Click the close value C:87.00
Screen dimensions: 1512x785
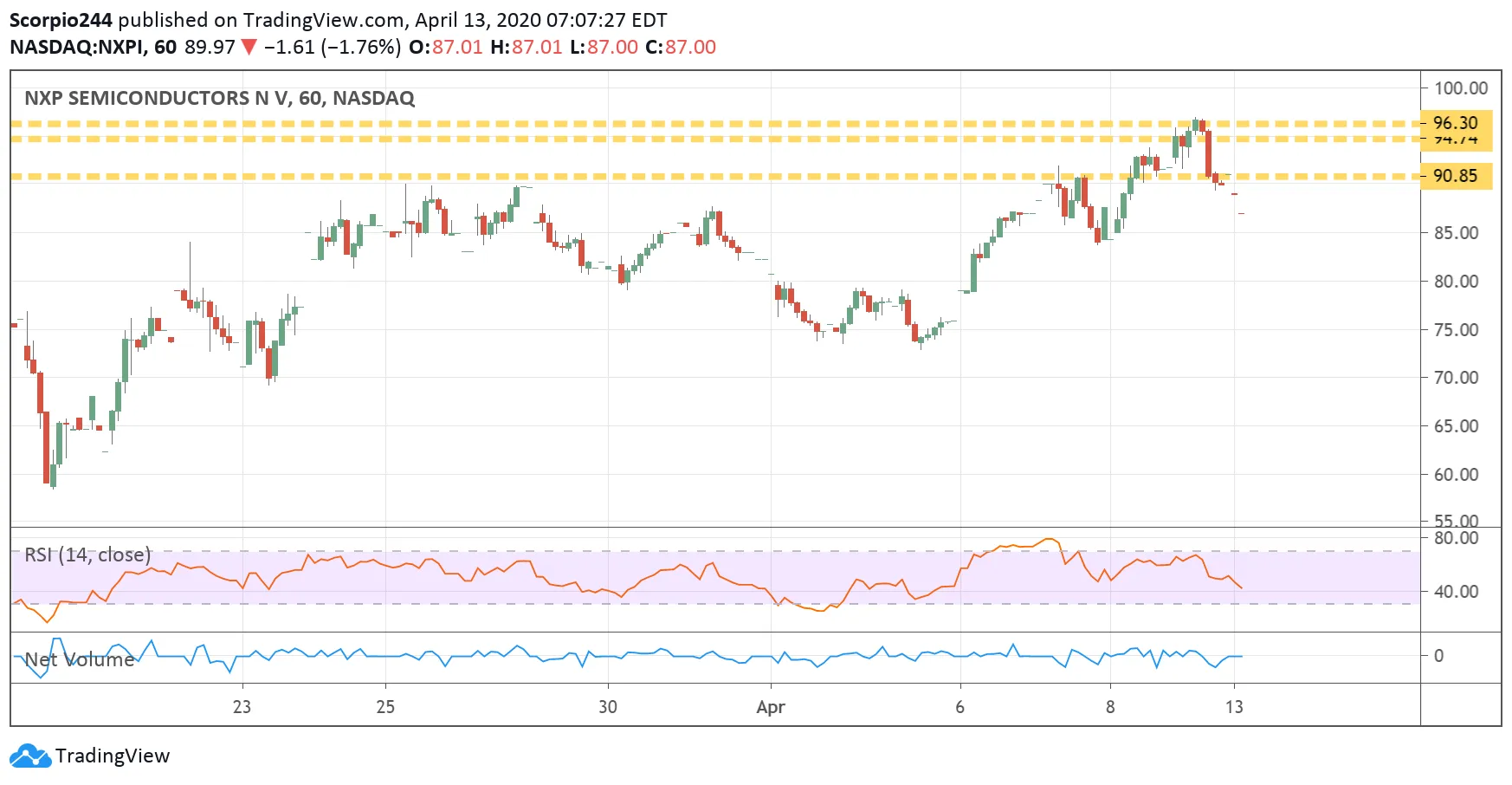coord(681,47)
